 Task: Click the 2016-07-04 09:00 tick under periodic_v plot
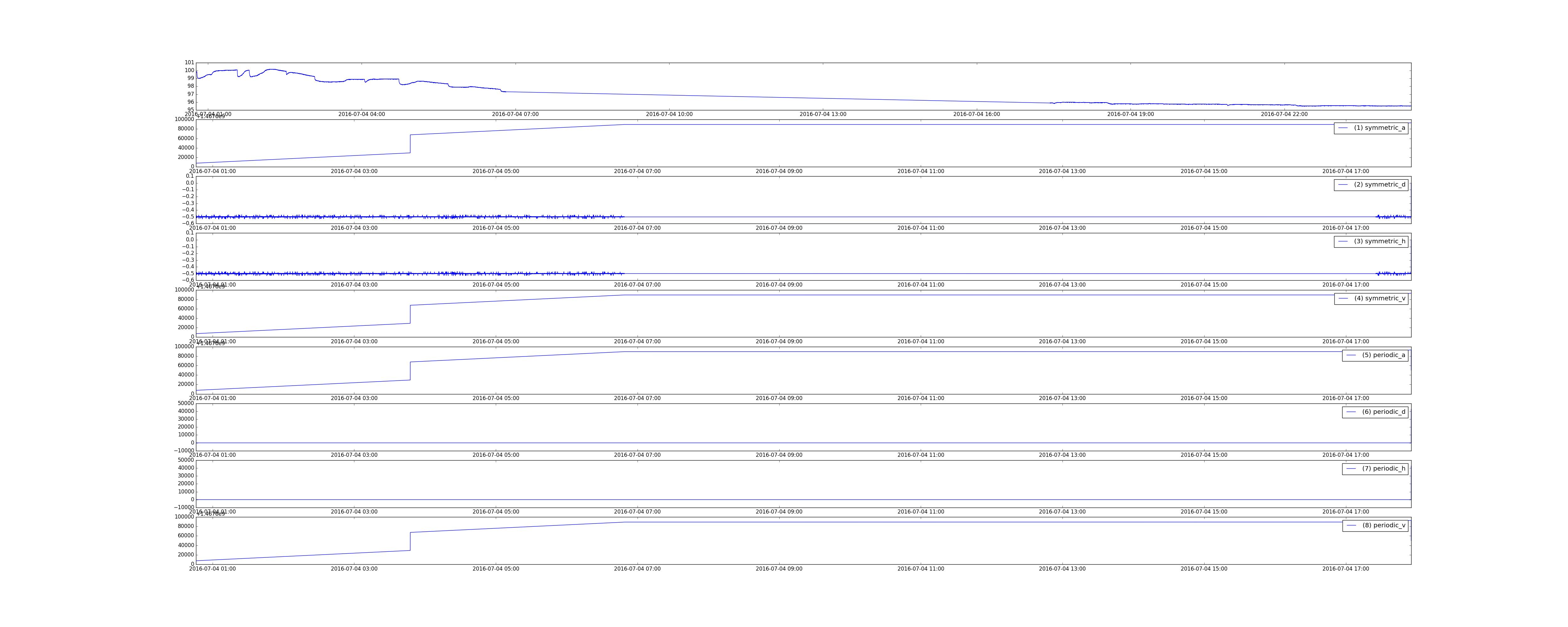[x=779, y=569]
